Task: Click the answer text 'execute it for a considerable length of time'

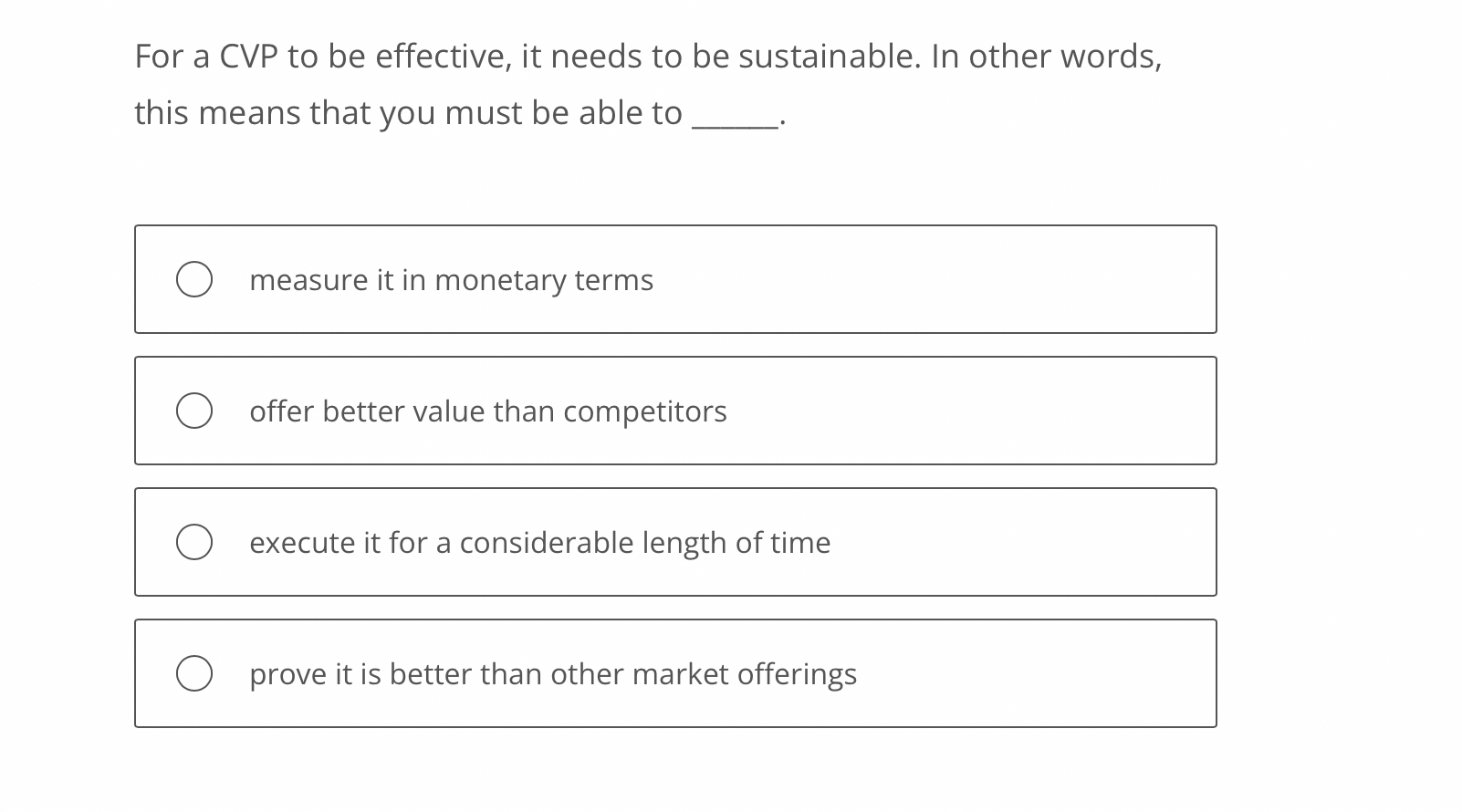Action: [539, 543]
